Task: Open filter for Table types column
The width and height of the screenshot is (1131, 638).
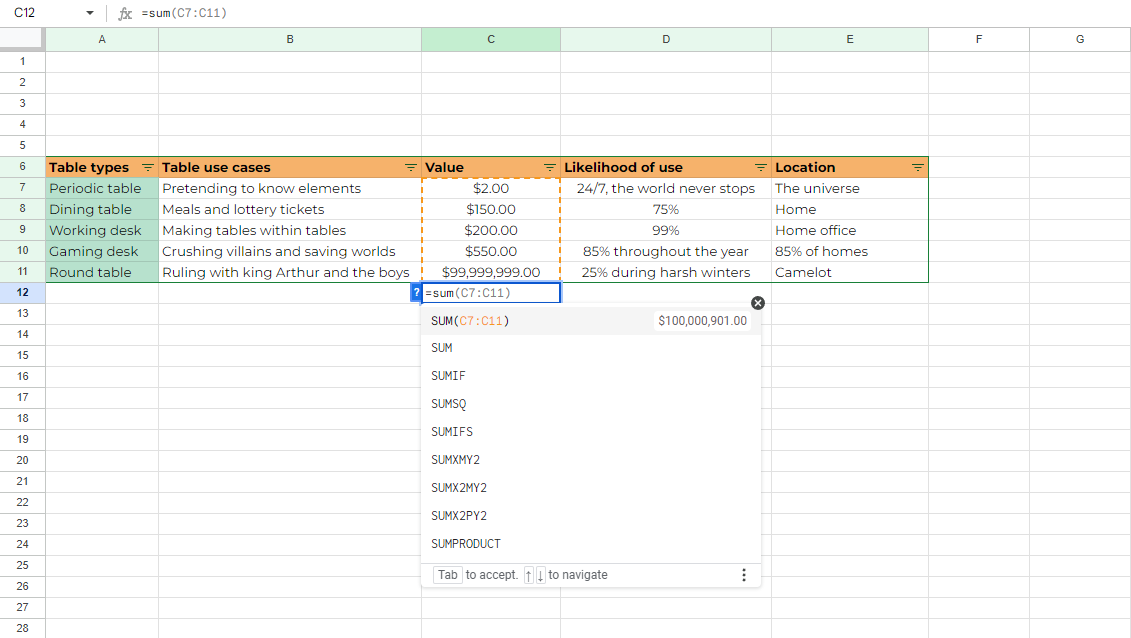Action: pos(148,167)
